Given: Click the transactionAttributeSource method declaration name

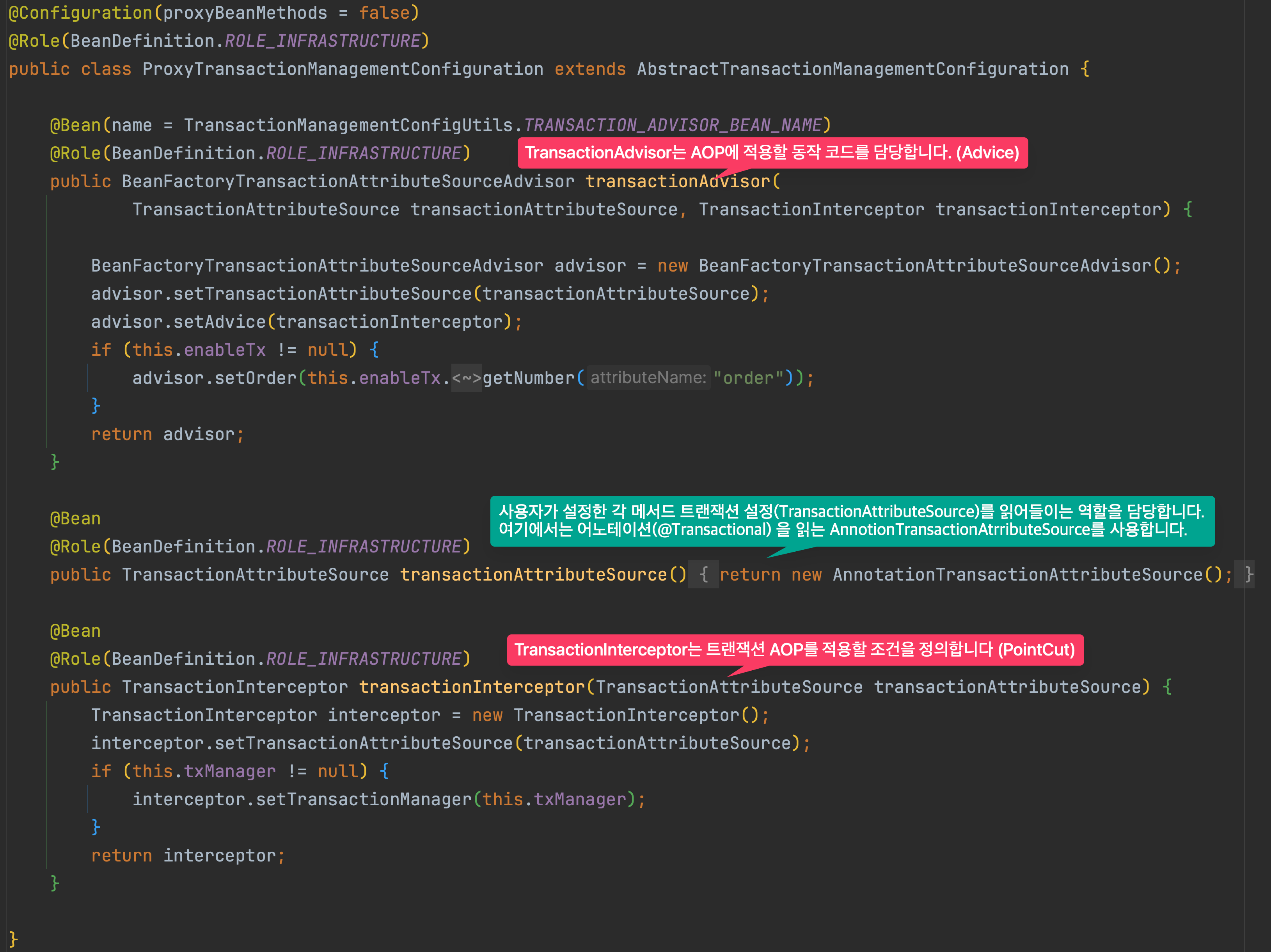Looking at the screenshot, I should coord(533,575).
